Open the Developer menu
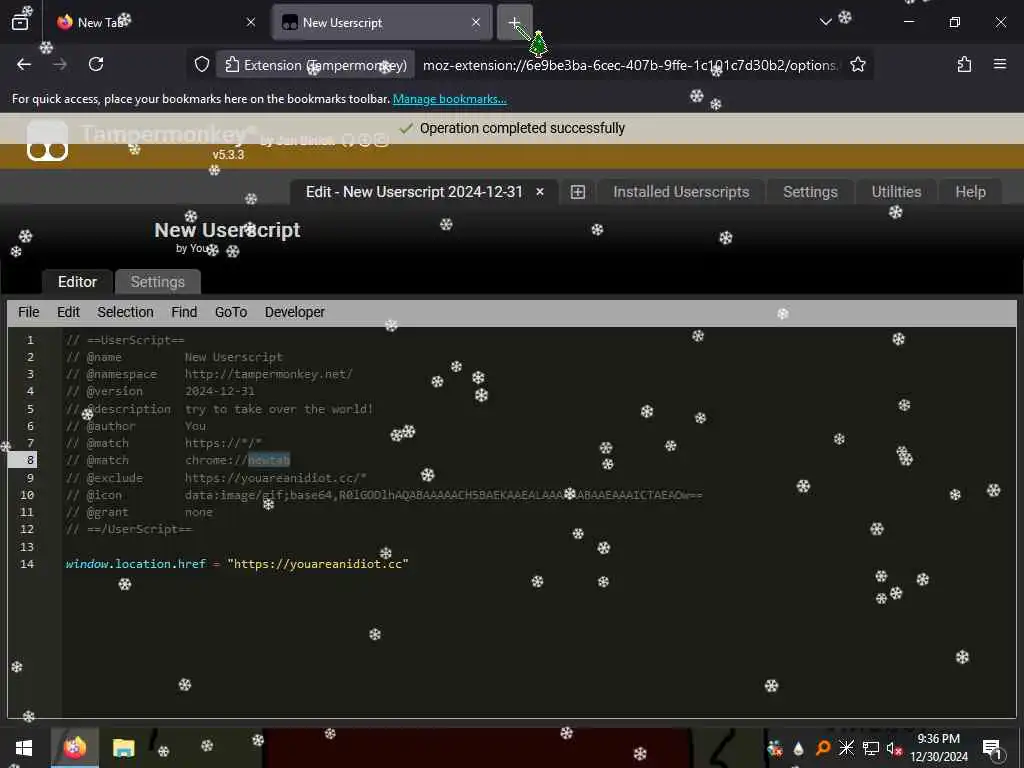Viewport: 1024px width, 768px height. pyautogui.click(x=295, y=312)
